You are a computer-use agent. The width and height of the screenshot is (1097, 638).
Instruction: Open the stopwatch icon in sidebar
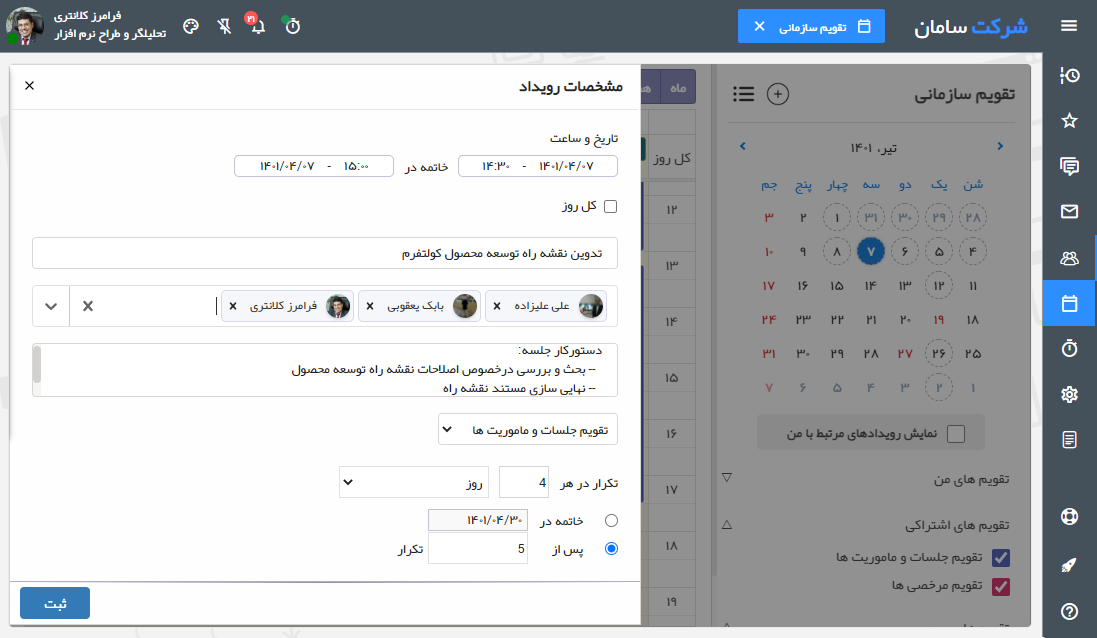1069,348
